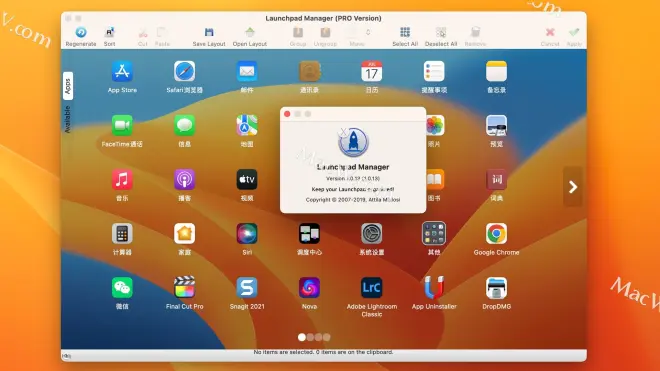This screenshot has width=660, height=371.
Task: Select the DropDMG icon
Action: pos(496,288)
